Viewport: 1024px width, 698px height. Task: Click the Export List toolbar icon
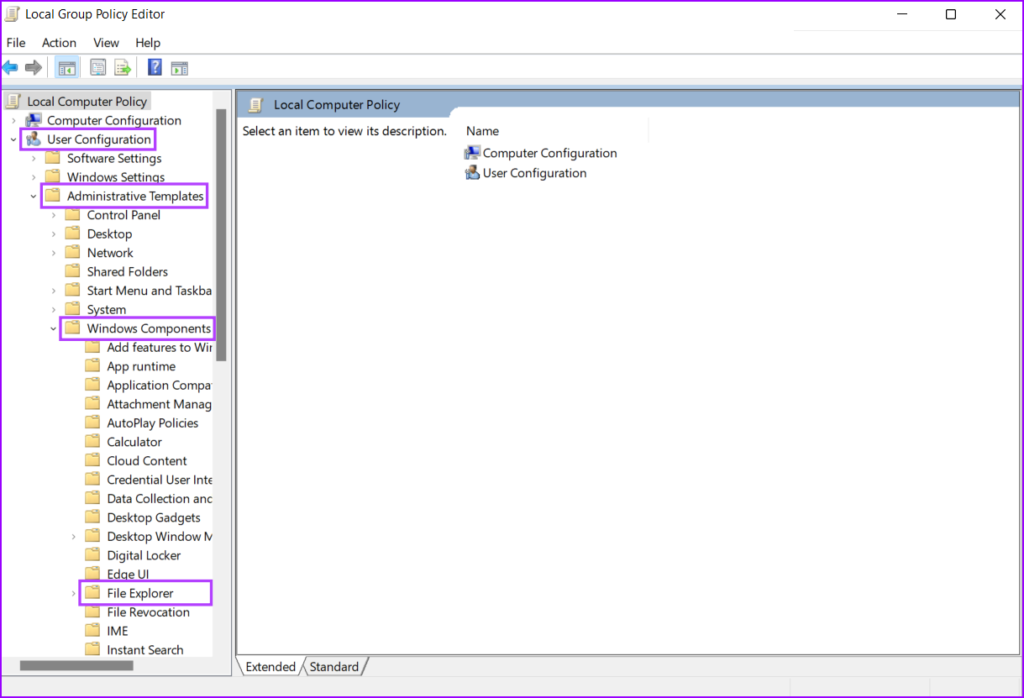click(x=122, y=67)
